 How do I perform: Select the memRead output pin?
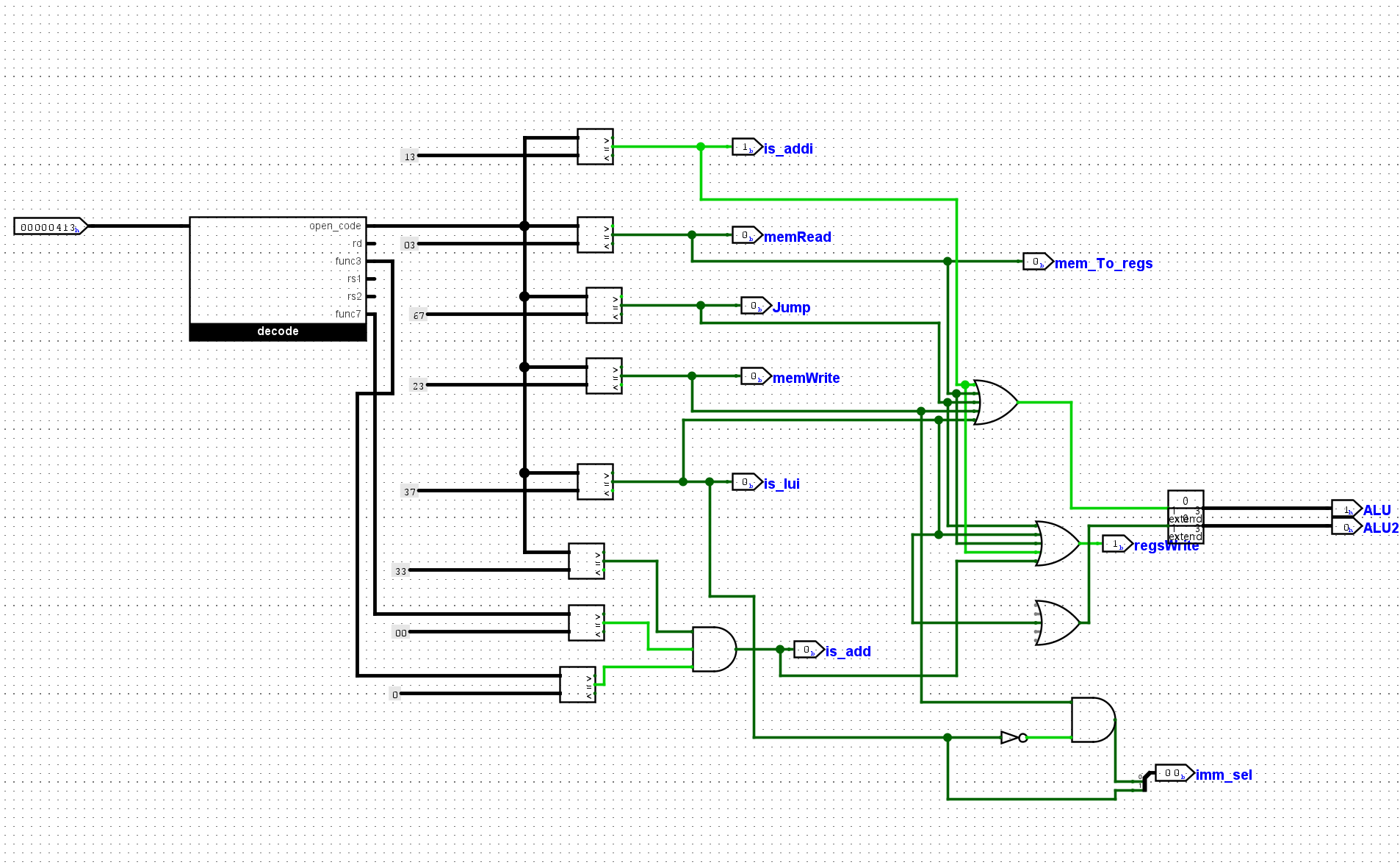point(747,236)
